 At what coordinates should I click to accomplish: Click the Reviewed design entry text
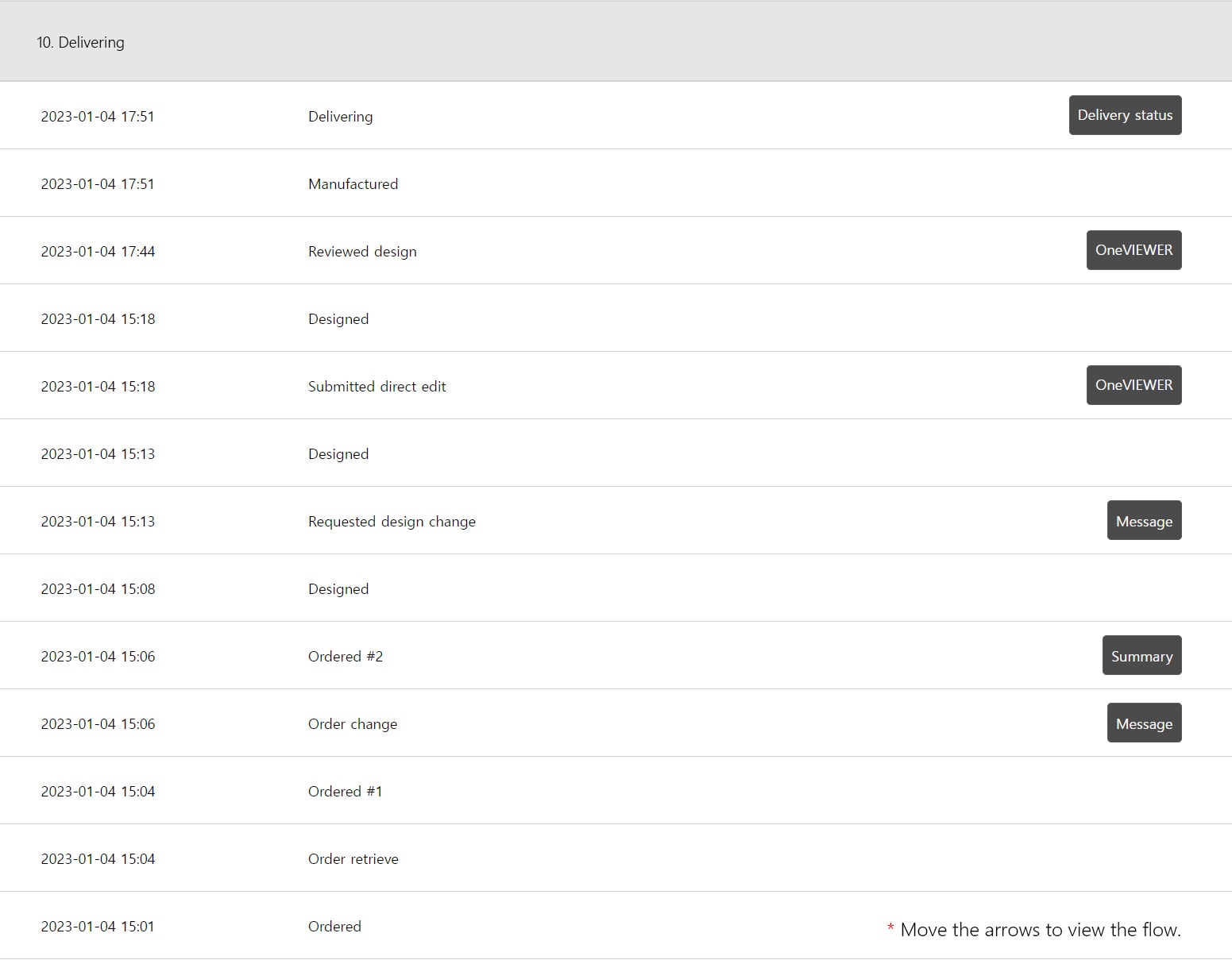[362, 251]
